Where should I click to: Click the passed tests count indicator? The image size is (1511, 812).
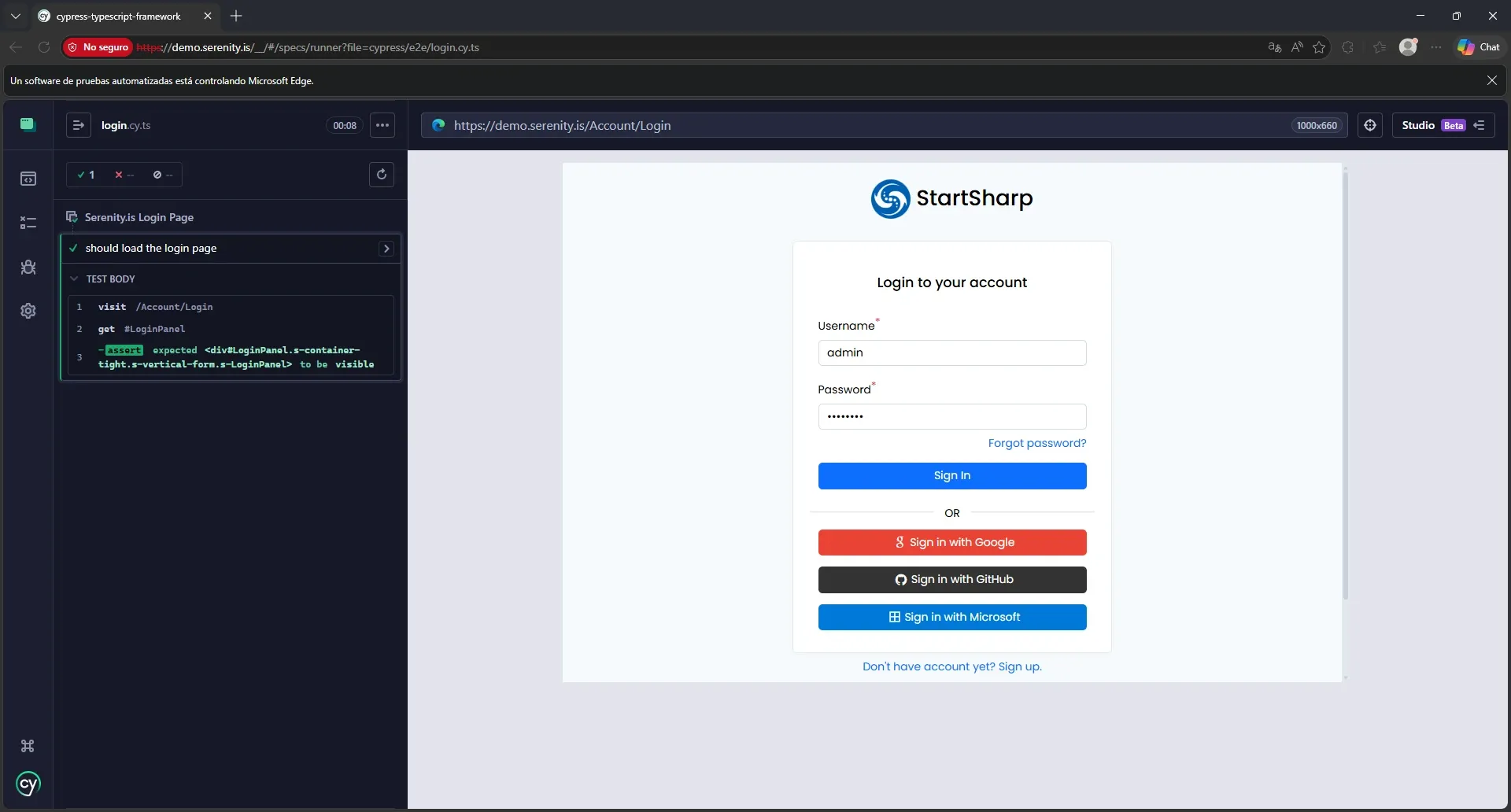87,175
